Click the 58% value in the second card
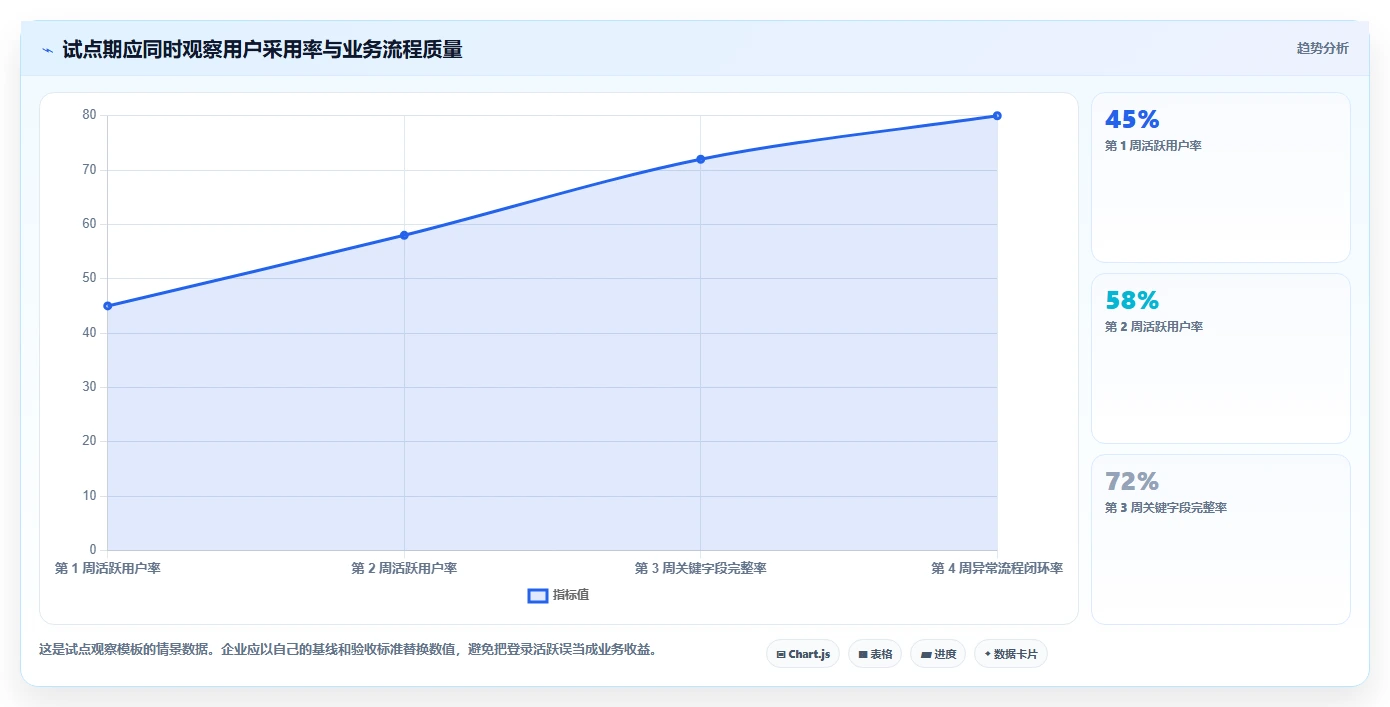The height and width of the screenshot is (707, 1390). click(x=1132, y=300)
